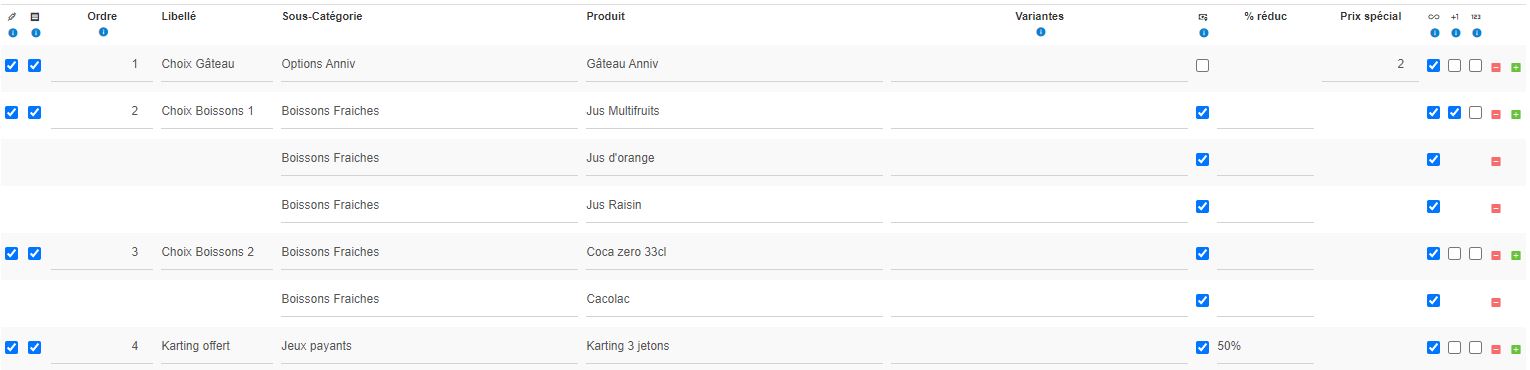Add a product to Choix Gâteau with green plus
This screenshot has width=1530, height=370.
tap(1516, 67)
